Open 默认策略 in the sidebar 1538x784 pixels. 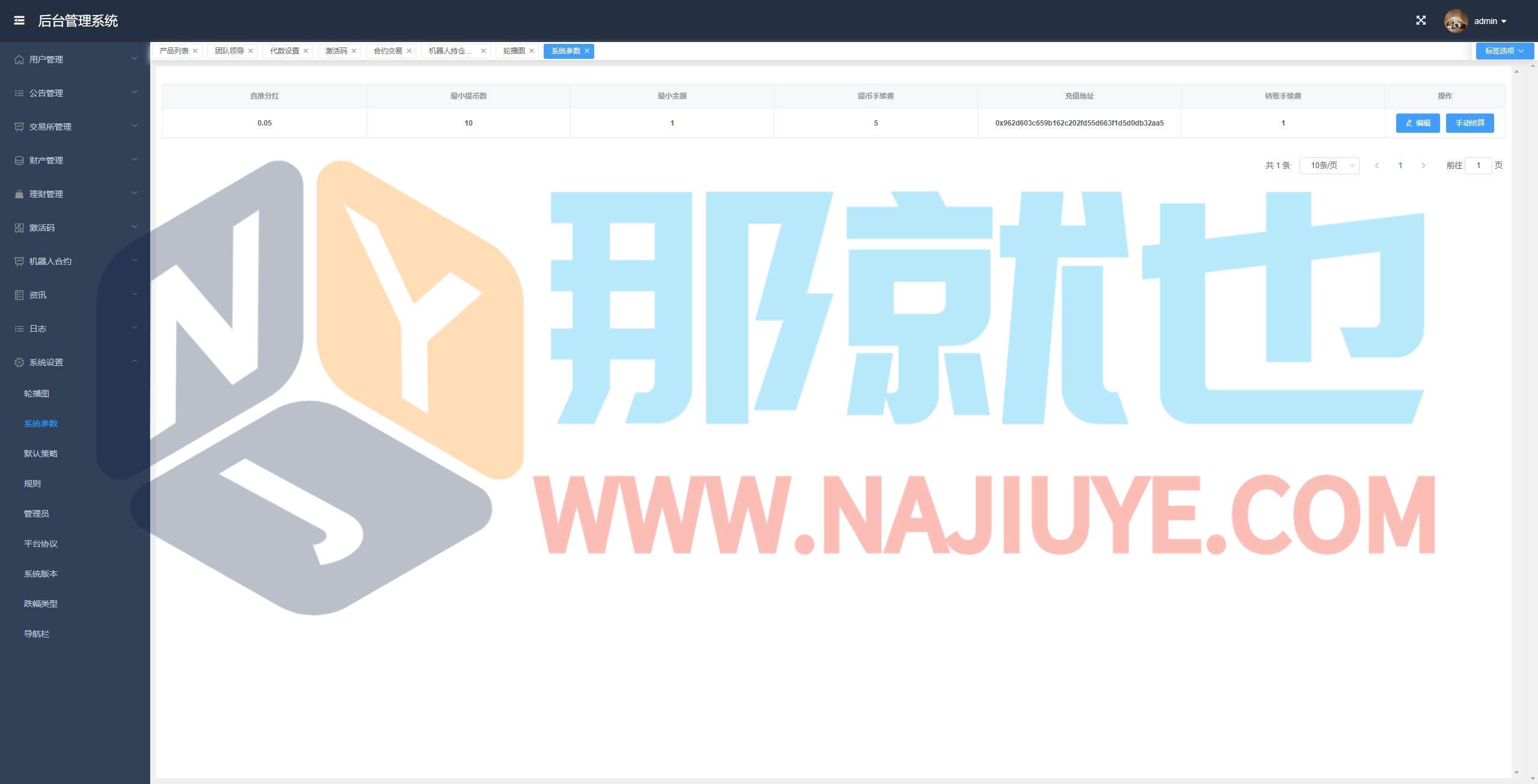pyautogui.click(x=41, y=454)
